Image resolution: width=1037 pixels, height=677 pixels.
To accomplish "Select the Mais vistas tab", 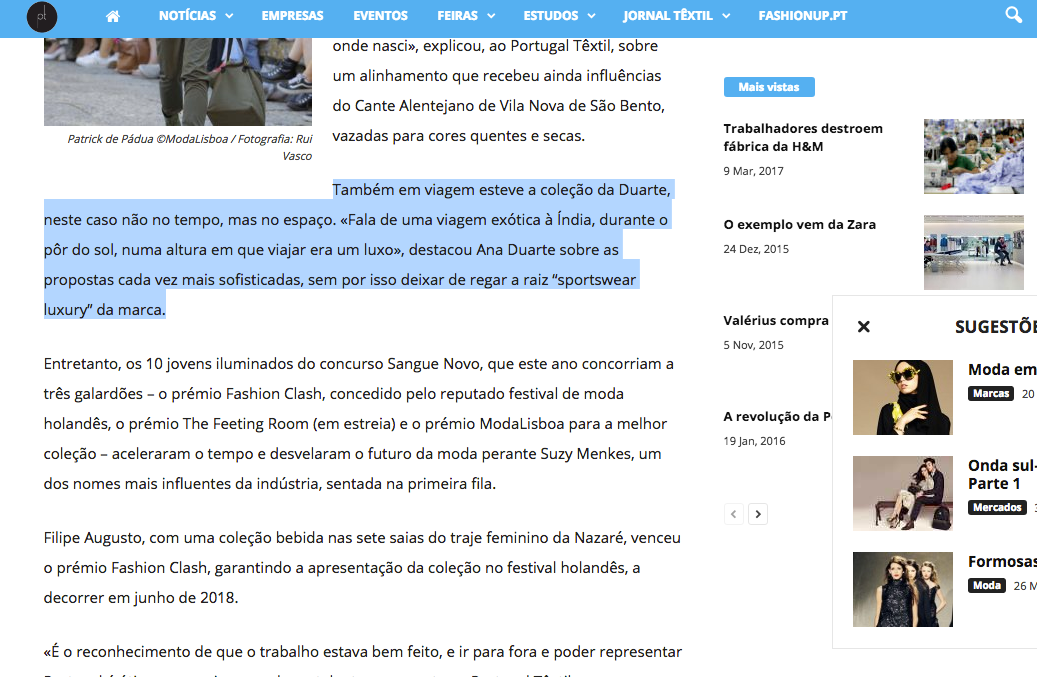I will point(769,87).
